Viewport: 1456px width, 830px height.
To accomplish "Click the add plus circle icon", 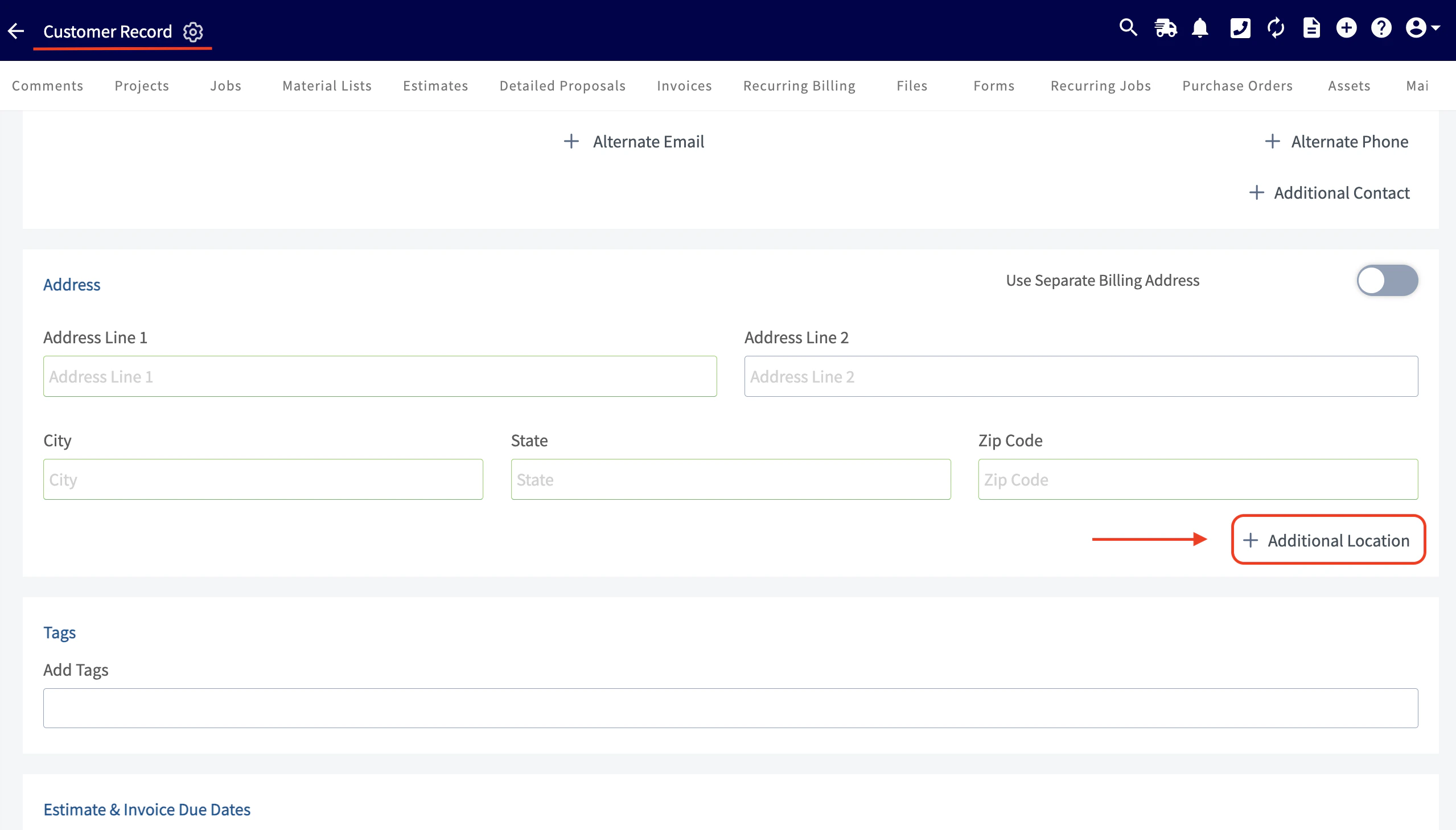I will pyautogui.click(x=1347, y=28).
